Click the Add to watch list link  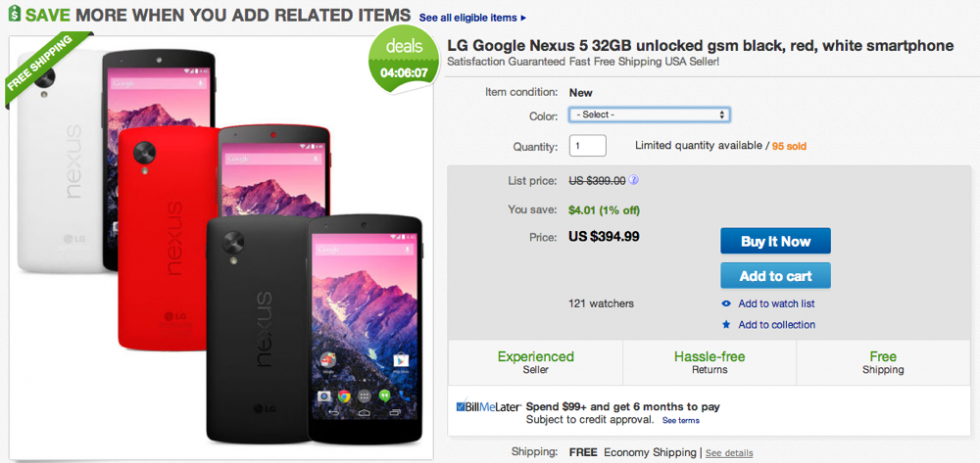[x=776, y=304]
